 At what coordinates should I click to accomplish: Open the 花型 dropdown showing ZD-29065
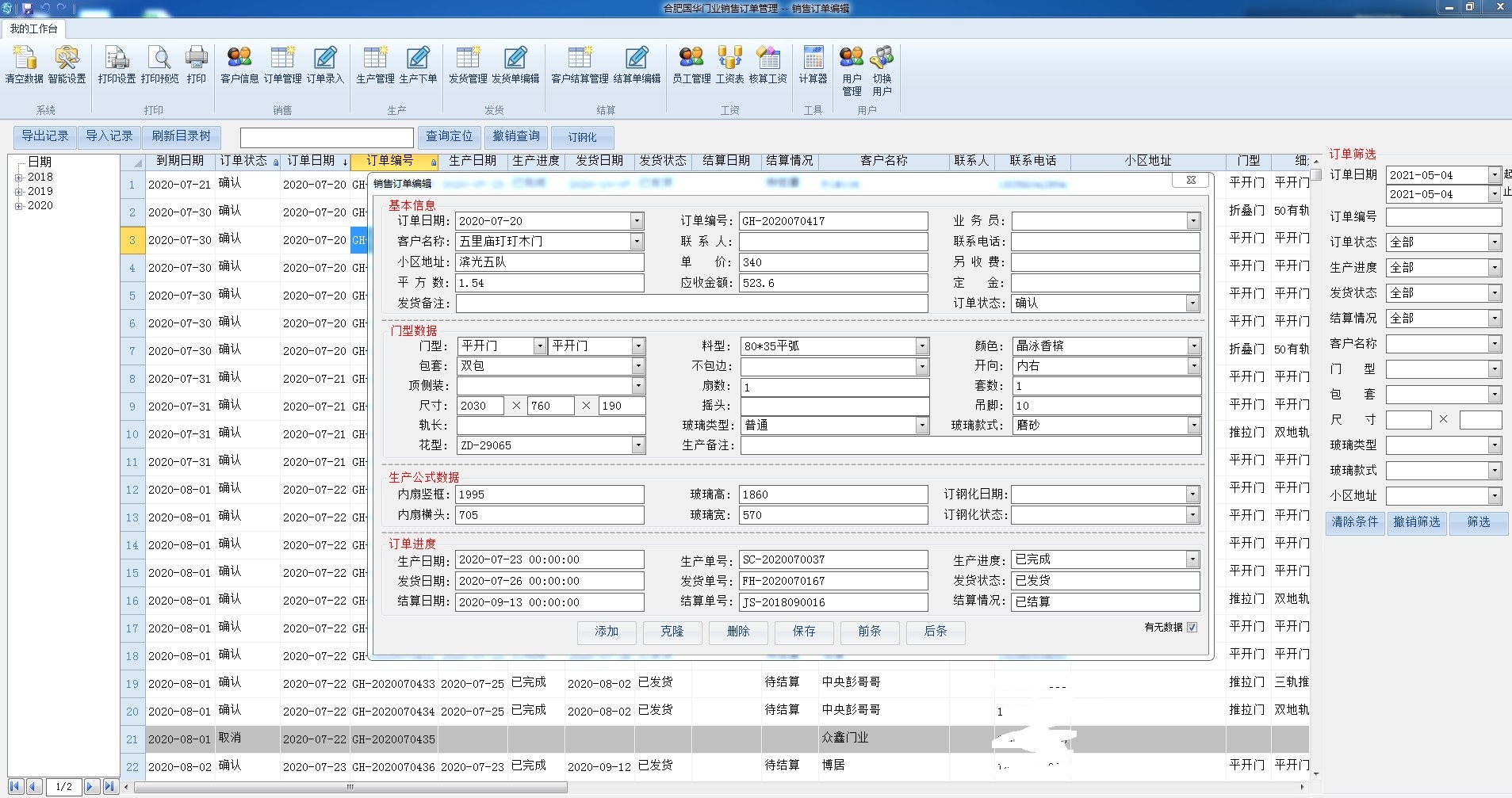pyautogui.click(x=638, y=445)
